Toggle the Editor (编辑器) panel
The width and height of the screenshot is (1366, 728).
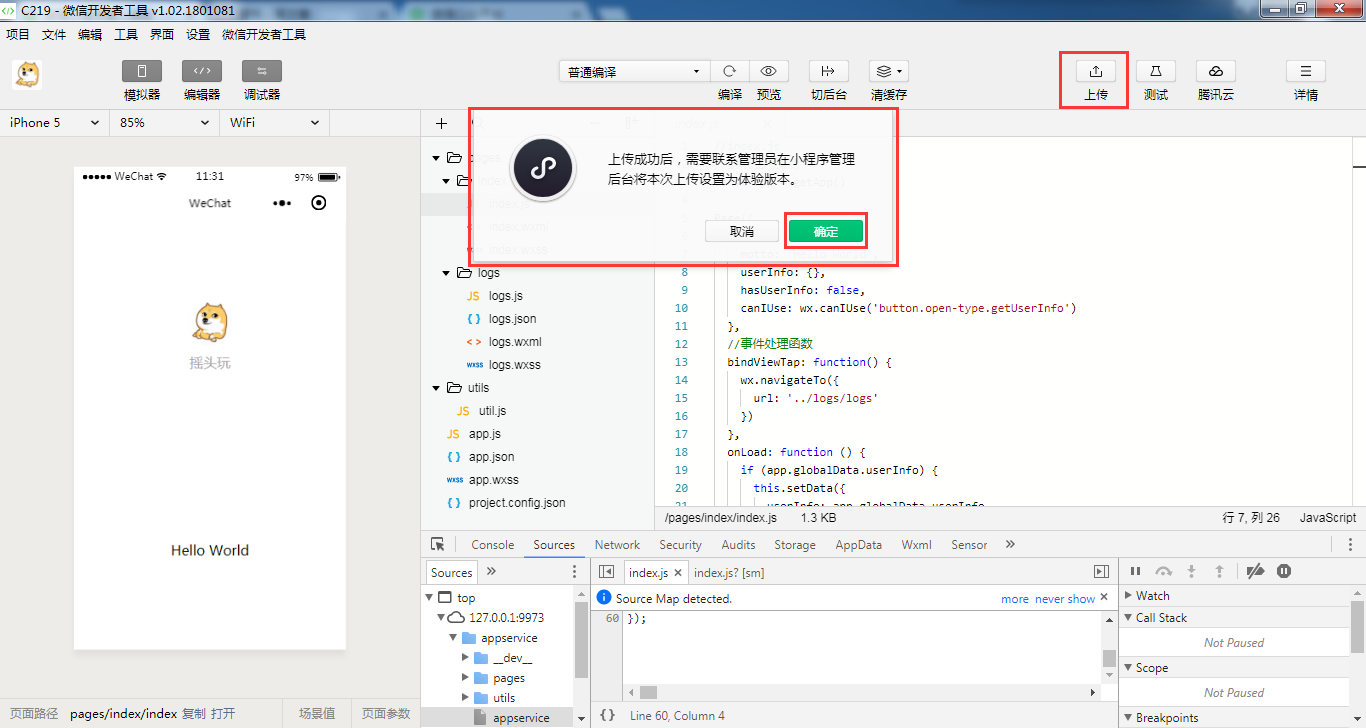pos(201,72)
